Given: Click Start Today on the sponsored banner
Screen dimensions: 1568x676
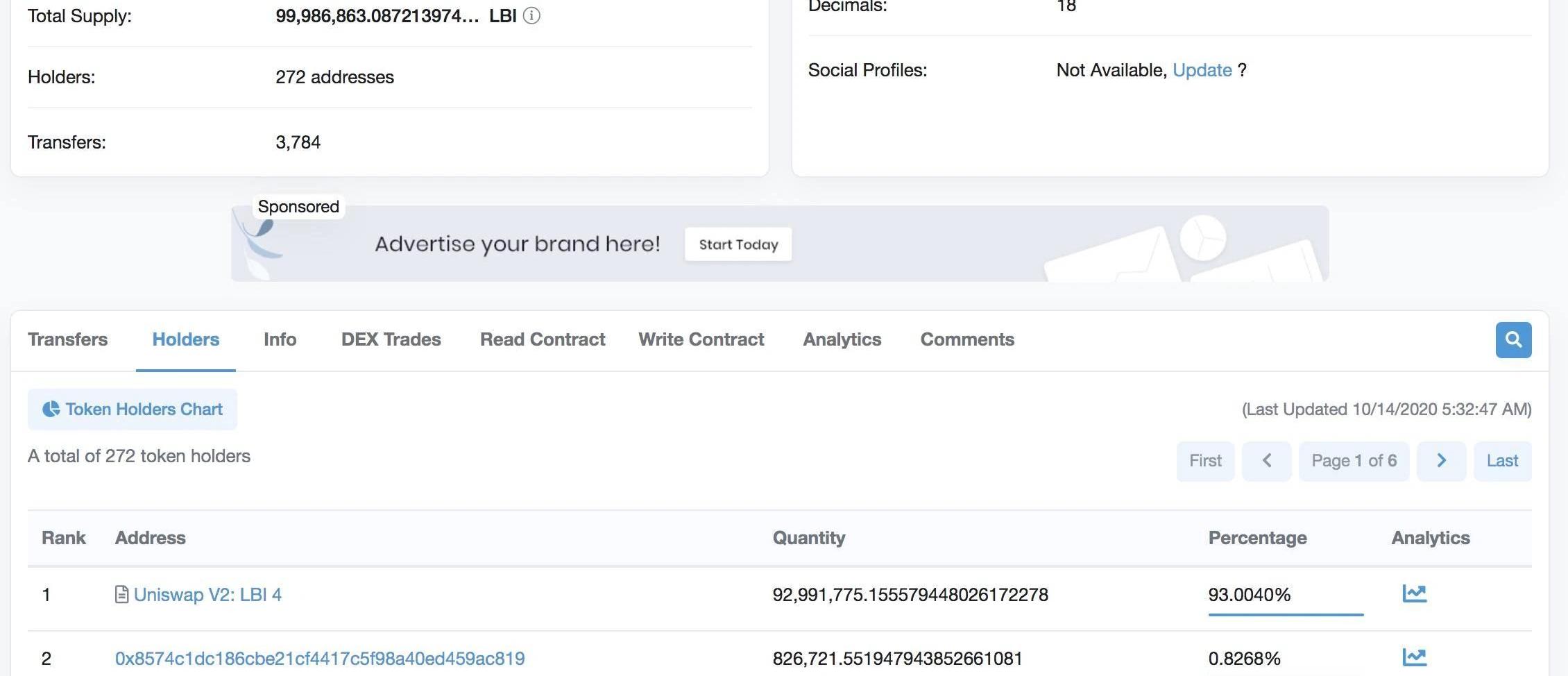Looking at the screenshot, I should [738, 244].
